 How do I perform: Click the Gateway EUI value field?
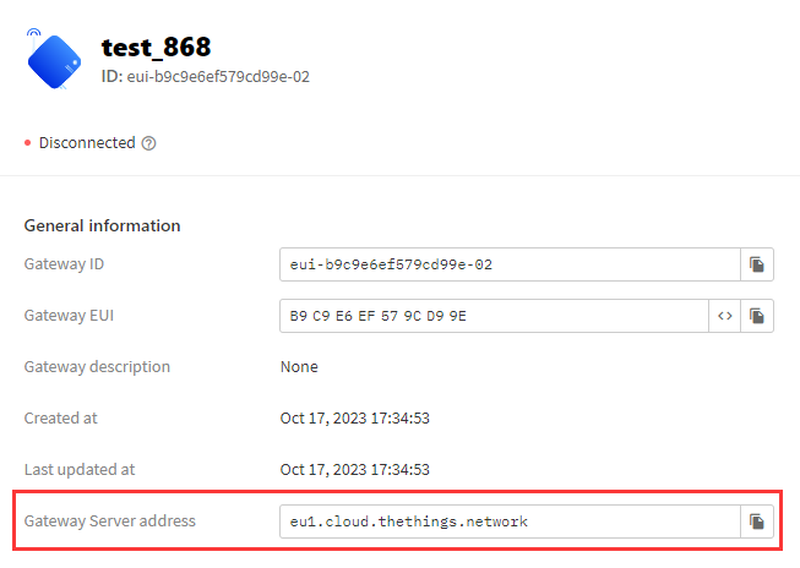(494, 316)
